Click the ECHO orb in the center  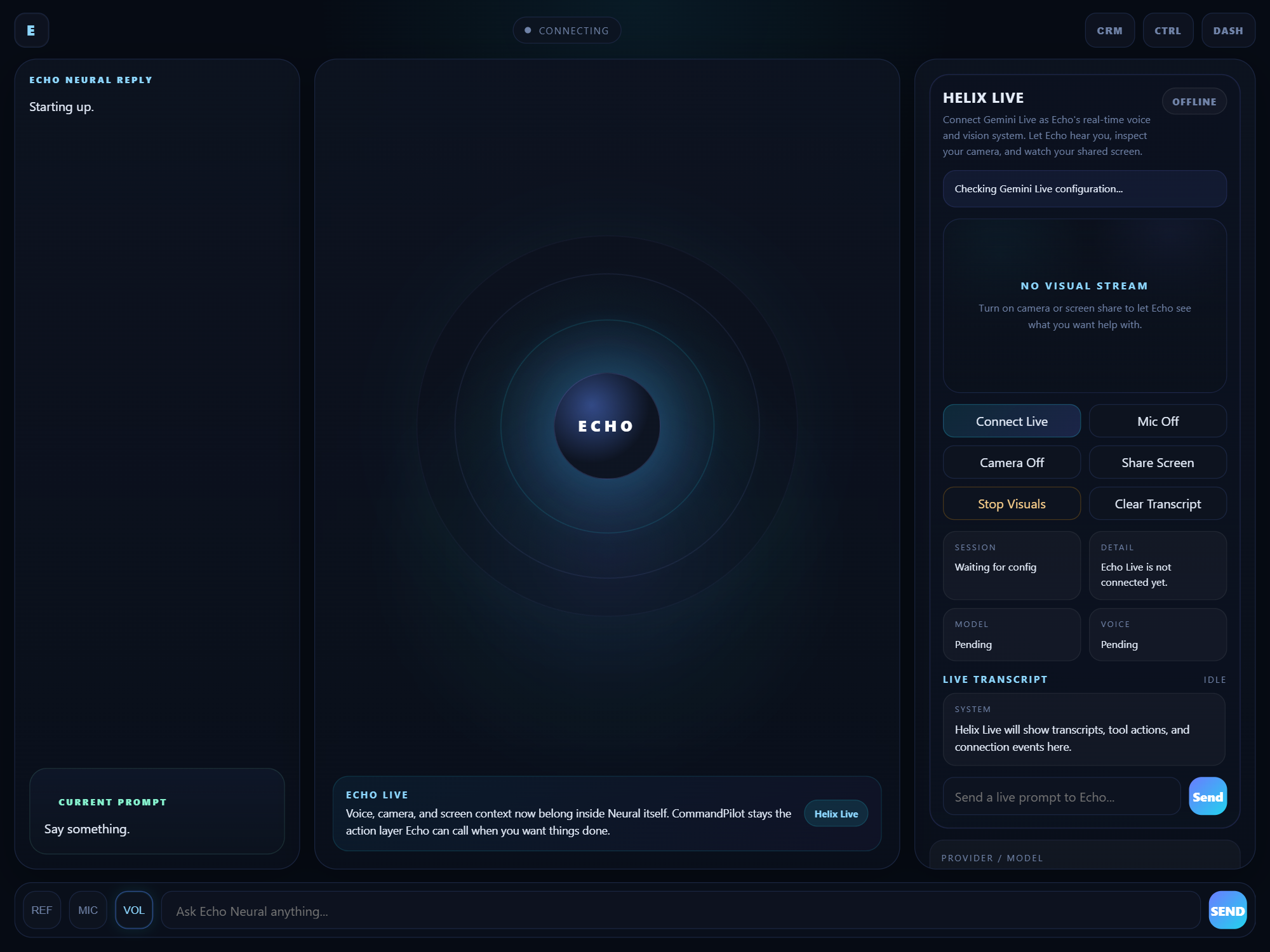point(606,426)
